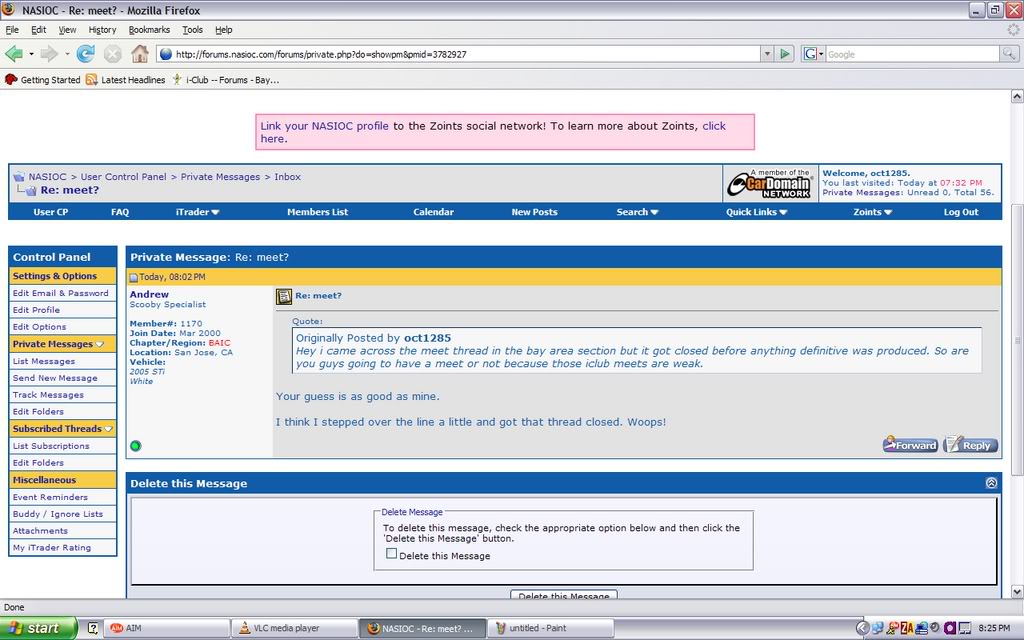Click the green Go arrow by the address bar
Image resolution: width=1024 pixels, height=640 pixels.
click(x=785, y=54)
